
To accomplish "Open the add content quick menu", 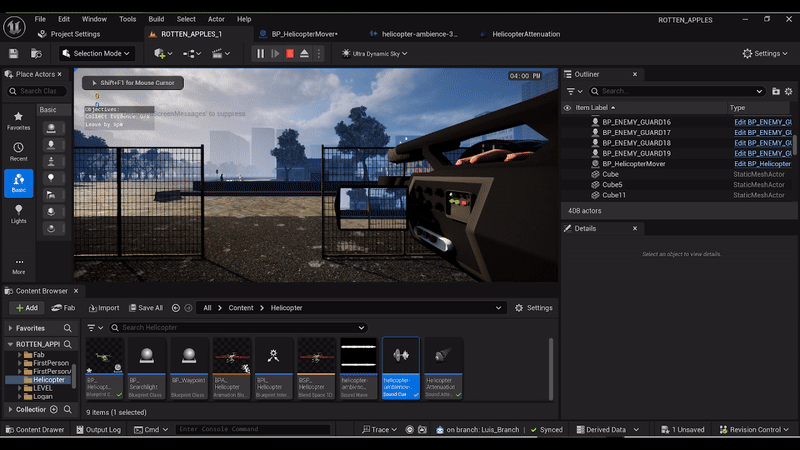I will tap(163, 54).
